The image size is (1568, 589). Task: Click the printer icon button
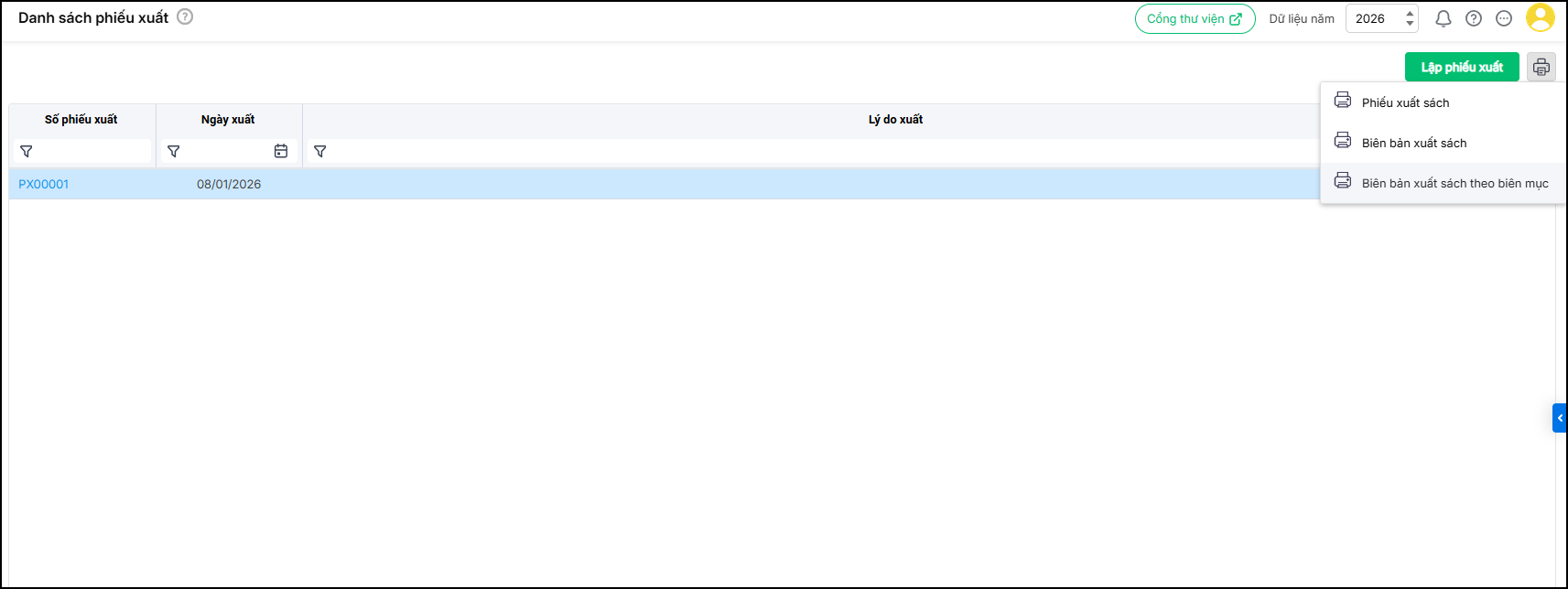coord(1541,67)
